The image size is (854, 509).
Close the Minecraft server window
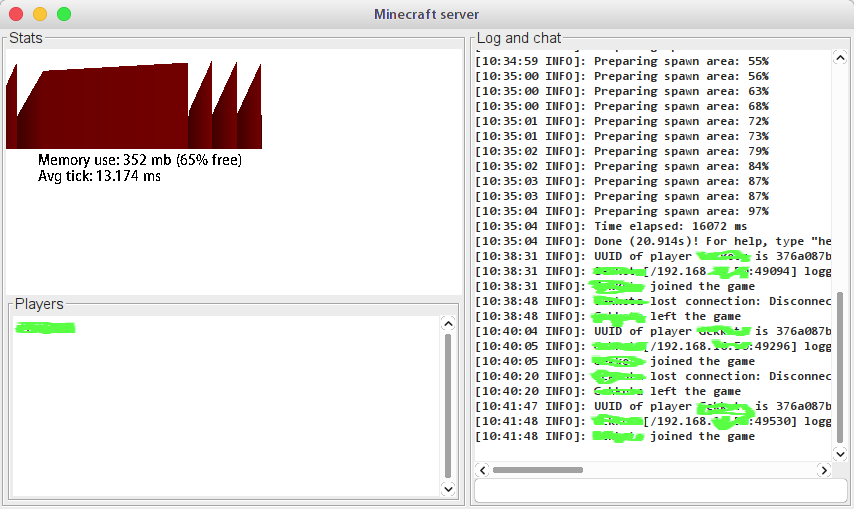point(16,14)
